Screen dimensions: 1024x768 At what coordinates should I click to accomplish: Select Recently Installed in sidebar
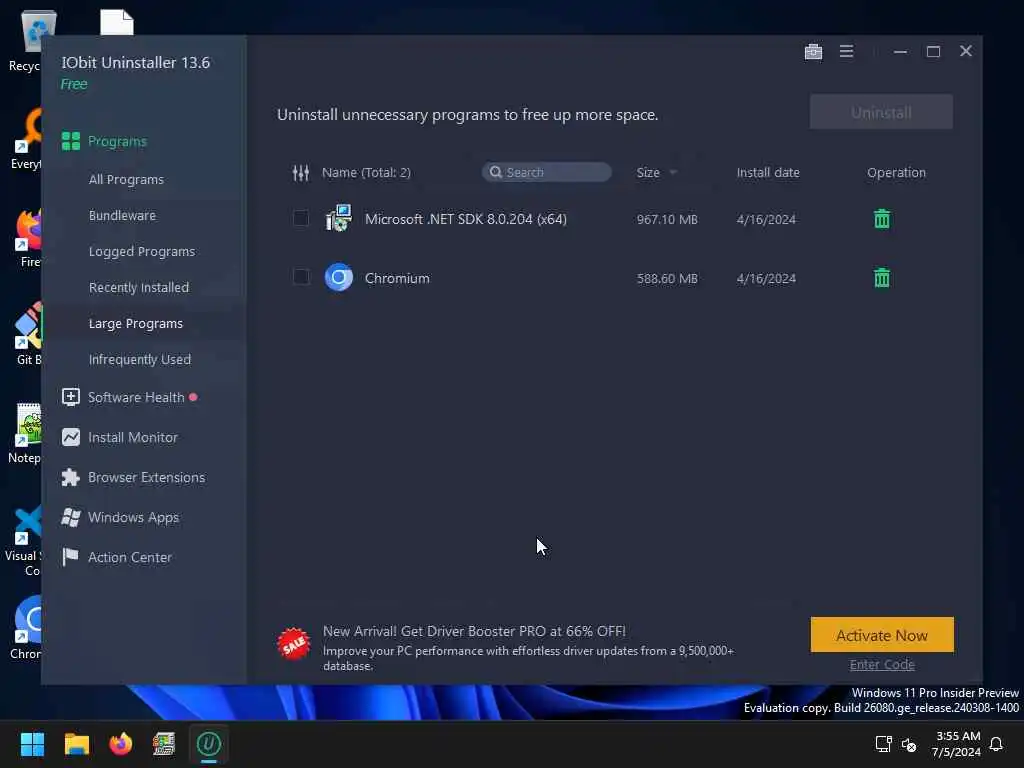pos(138,287)
